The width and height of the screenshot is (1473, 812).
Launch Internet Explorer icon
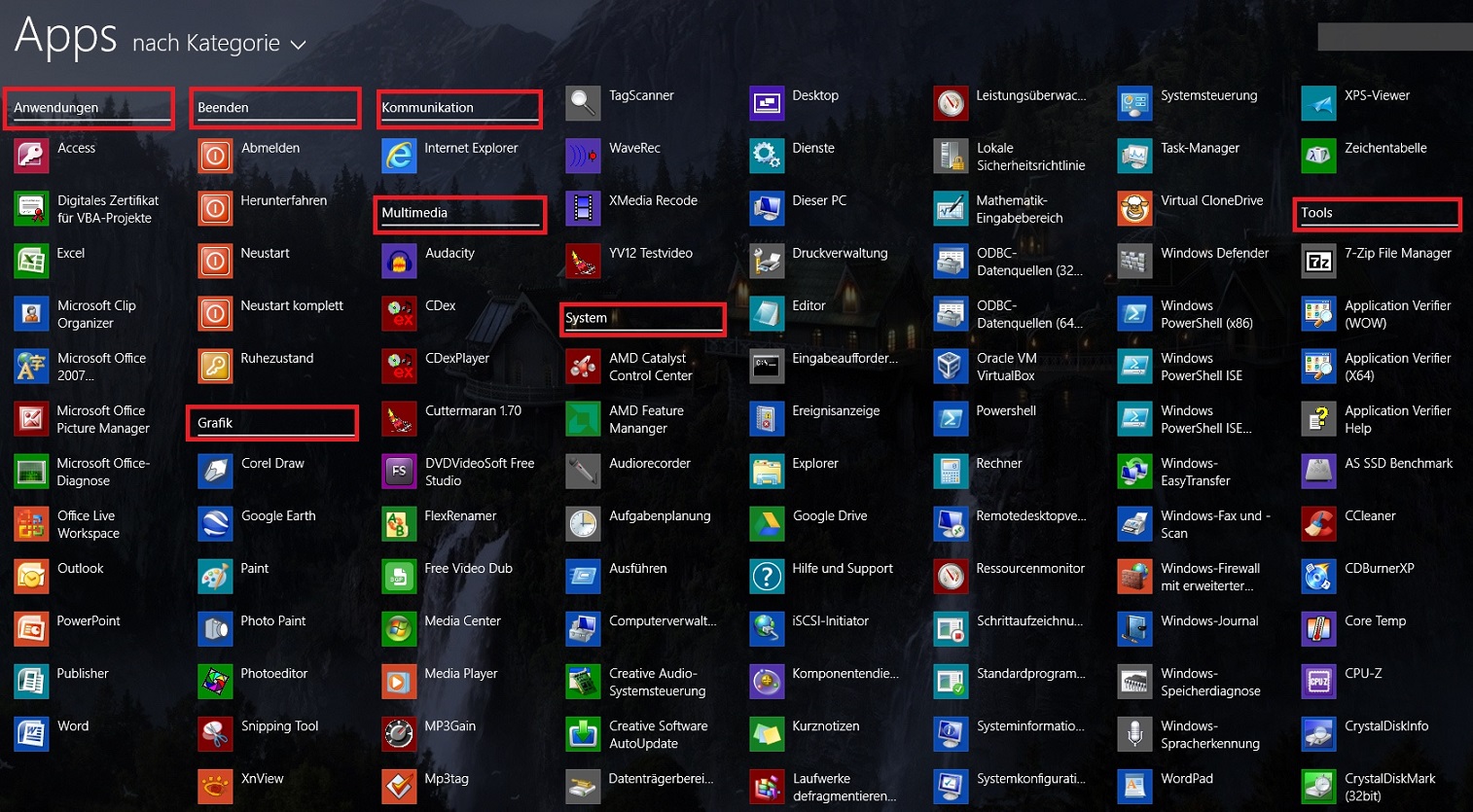(x=399, y=156)
